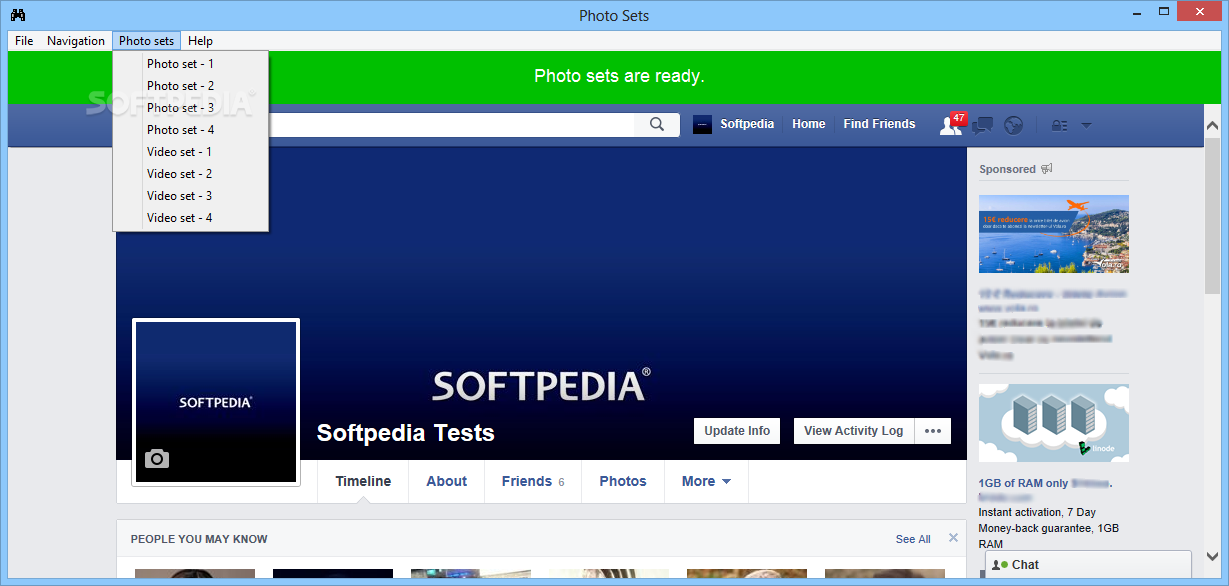Select Video set - 2
1229x586 pixels.
coord(190,174)
